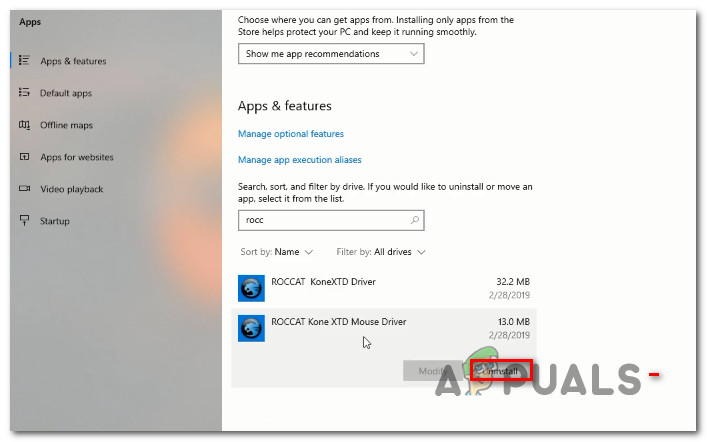This screenshot has height=442, width=707.
Task: Click the Uninstall button
Action: tap(501, 371)
